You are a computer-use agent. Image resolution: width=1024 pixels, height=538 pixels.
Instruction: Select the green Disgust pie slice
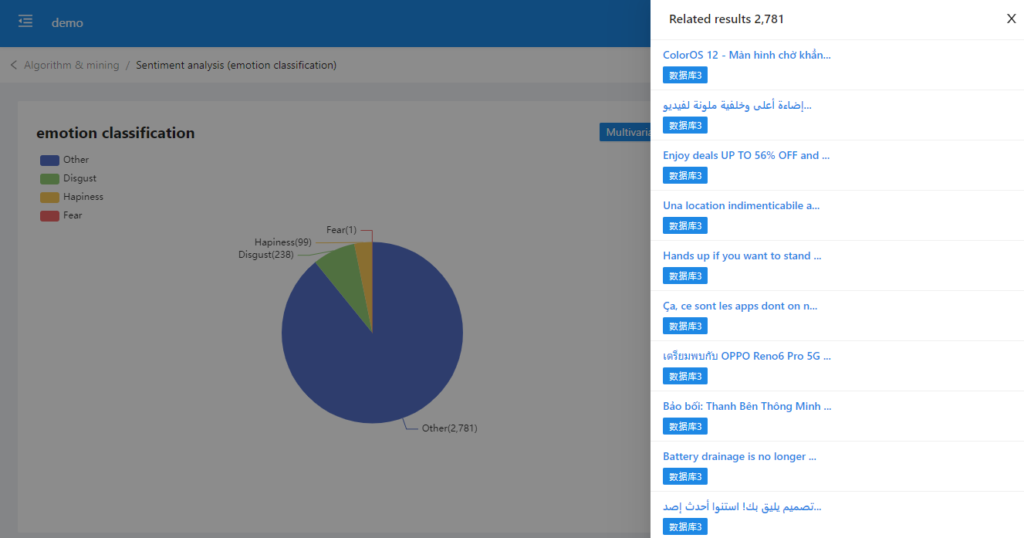pyautogui.click(x=338, y=267)
